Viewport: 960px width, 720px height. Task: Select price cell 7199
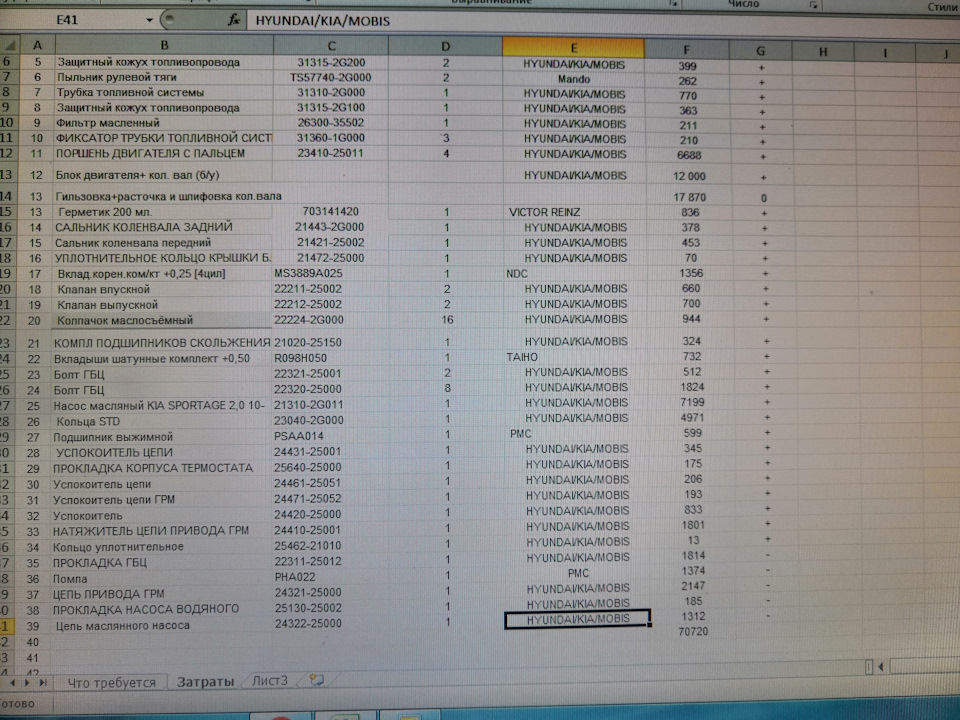pyautogui.click(x=692, y=402)
